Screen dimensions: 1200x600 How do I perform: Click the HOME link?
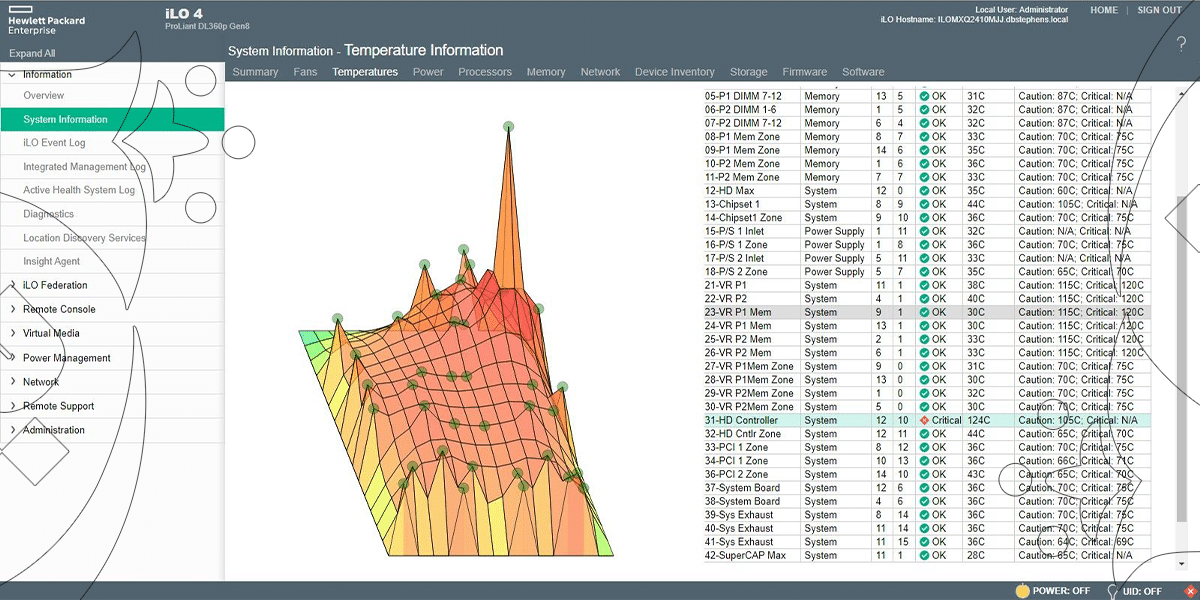1104,10
